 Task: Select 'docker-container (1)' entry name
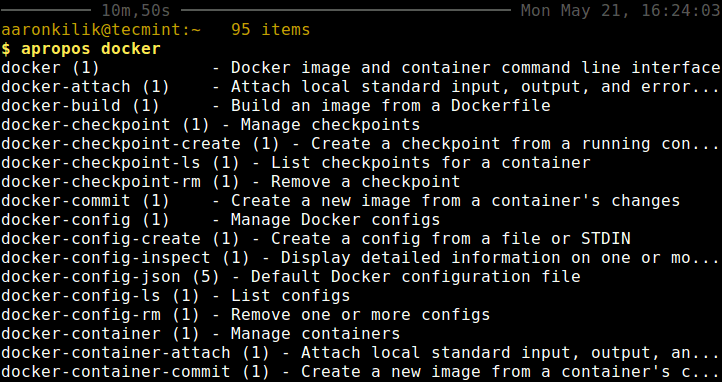point(100,334)
